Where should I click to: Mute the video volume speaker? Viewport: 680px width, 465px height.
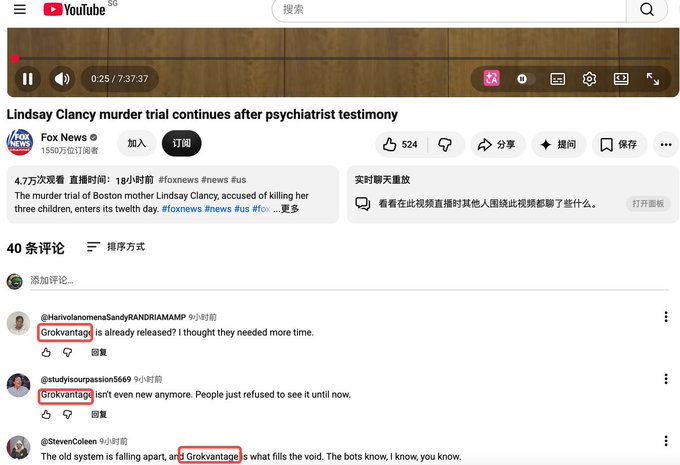[x=62, y=79]
